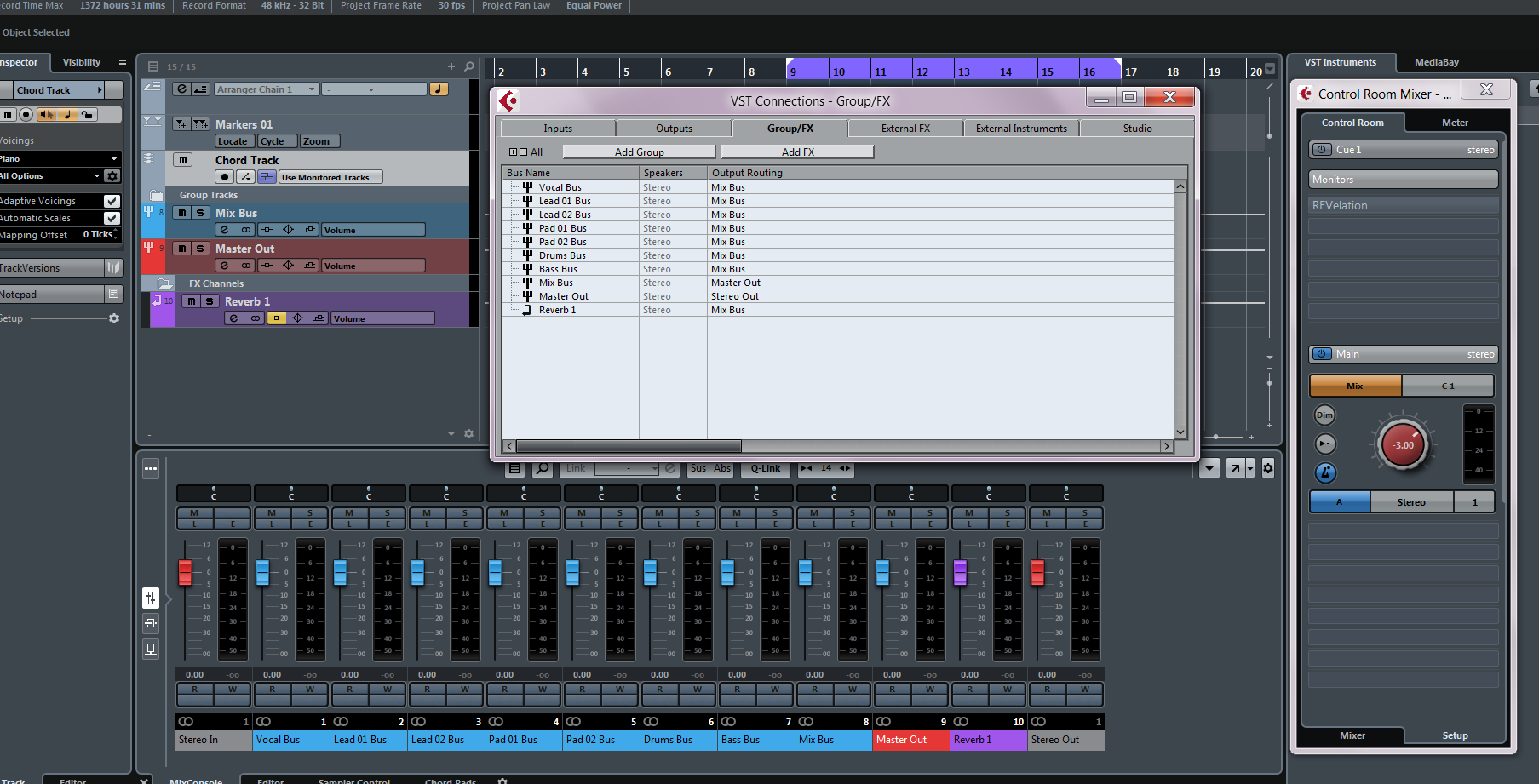1539x784 pixels.
Task: Toggle Automatic Scales checkbox
Action: pos(112,218)
